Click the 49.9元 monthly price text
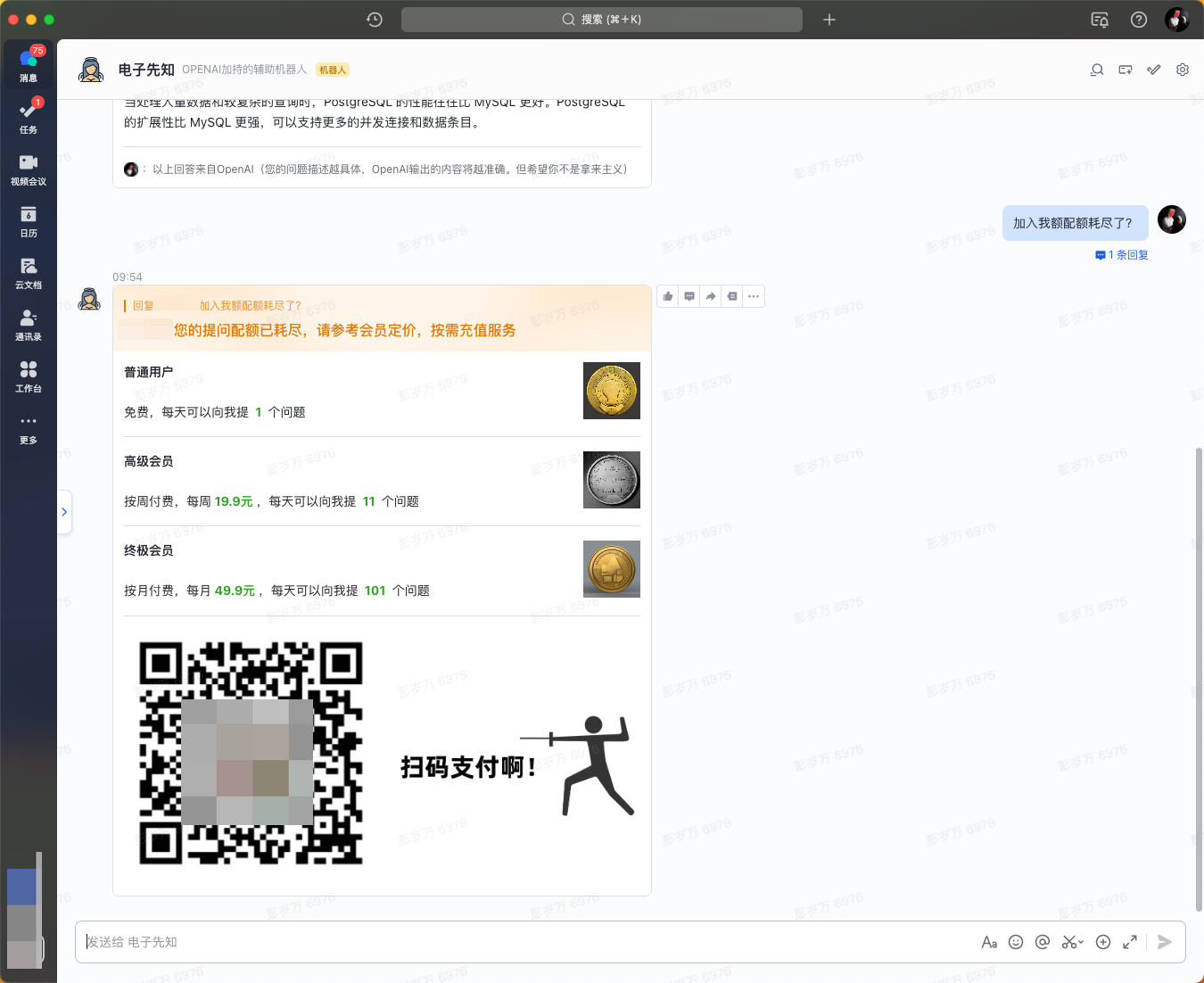This screenshot has width=1204, height=983. click(235, 591)
